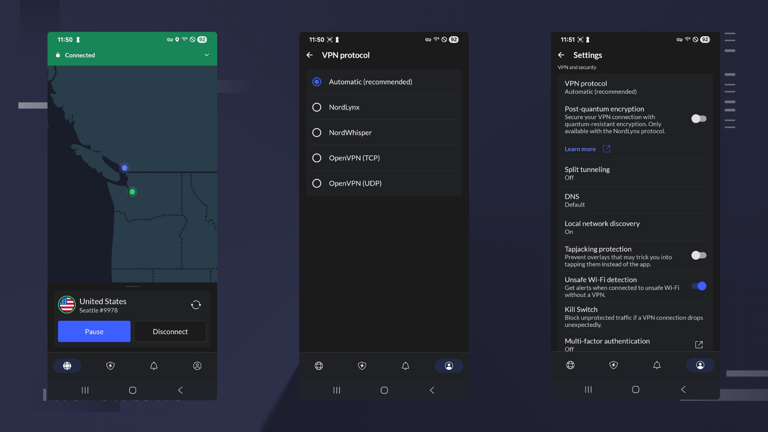This screenshot has height=432, width=768.
Task: Select the NordLynx protocol
Action: click(384, 107)
